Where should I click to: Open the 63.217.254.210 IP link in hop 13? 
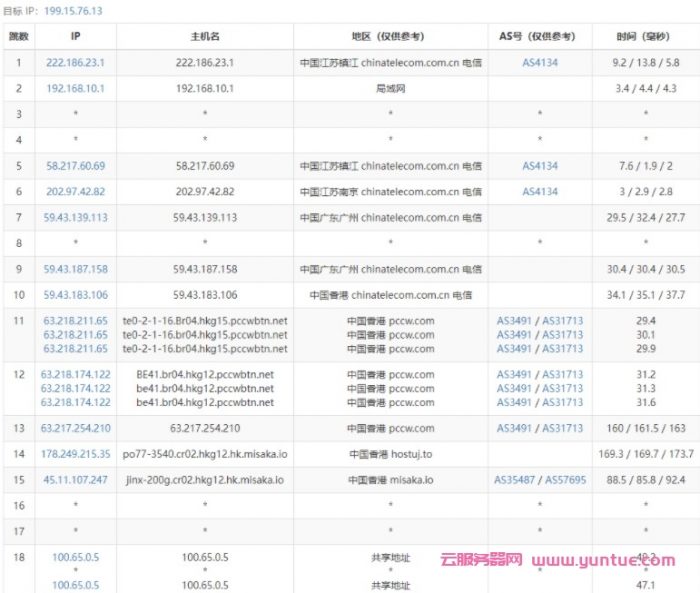click(75, 428)
